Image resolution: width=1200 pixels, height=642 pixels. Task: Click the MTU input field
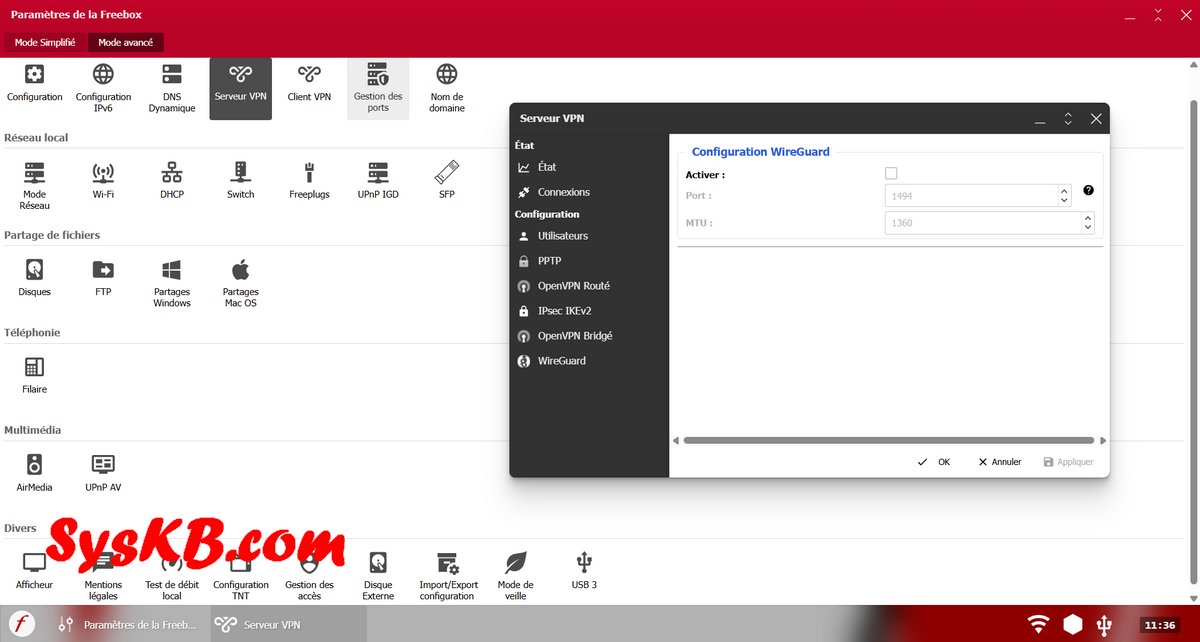pos(983,223)
